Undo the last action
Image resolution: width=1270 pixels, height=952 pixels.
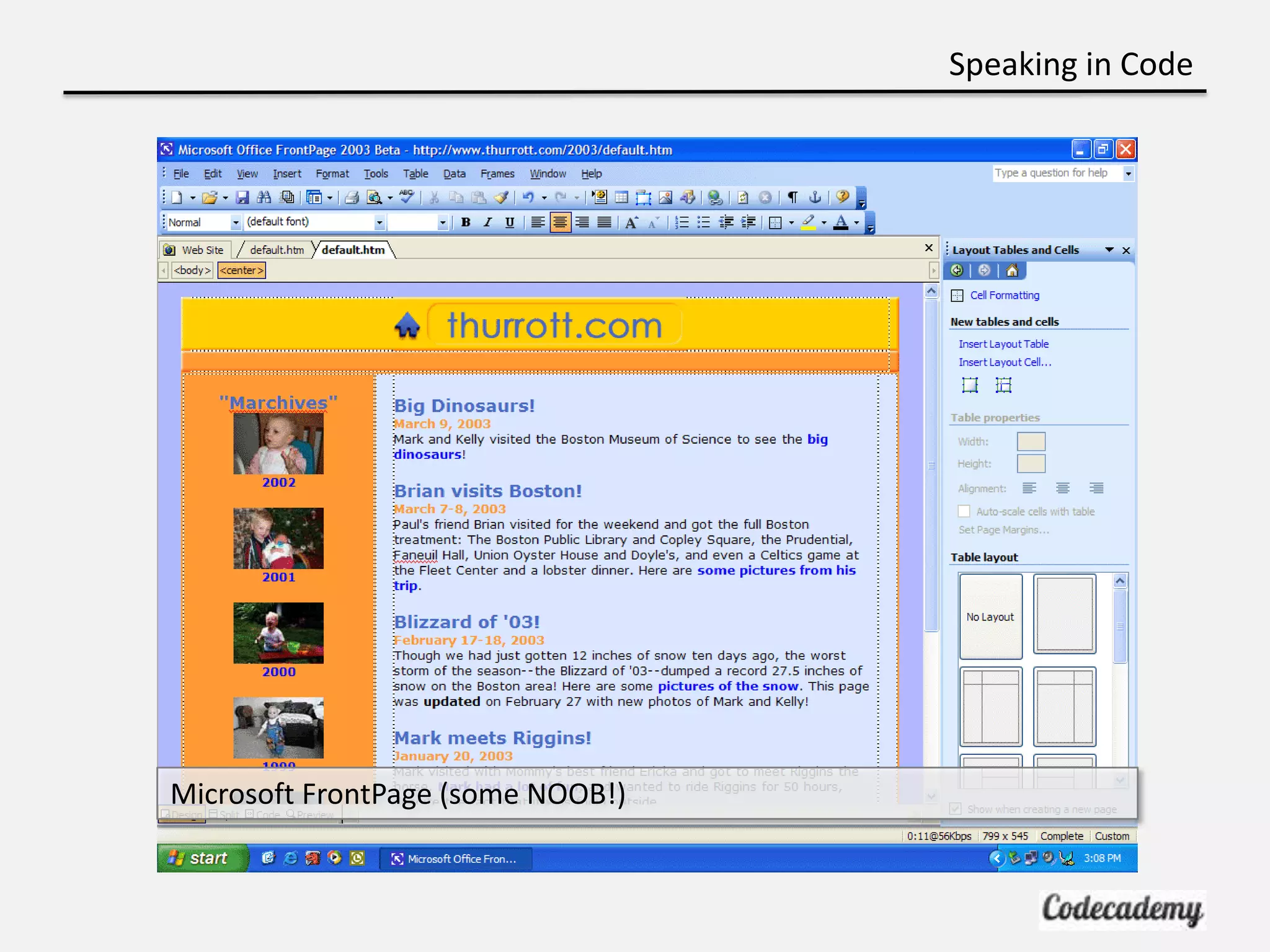[528, 198]
